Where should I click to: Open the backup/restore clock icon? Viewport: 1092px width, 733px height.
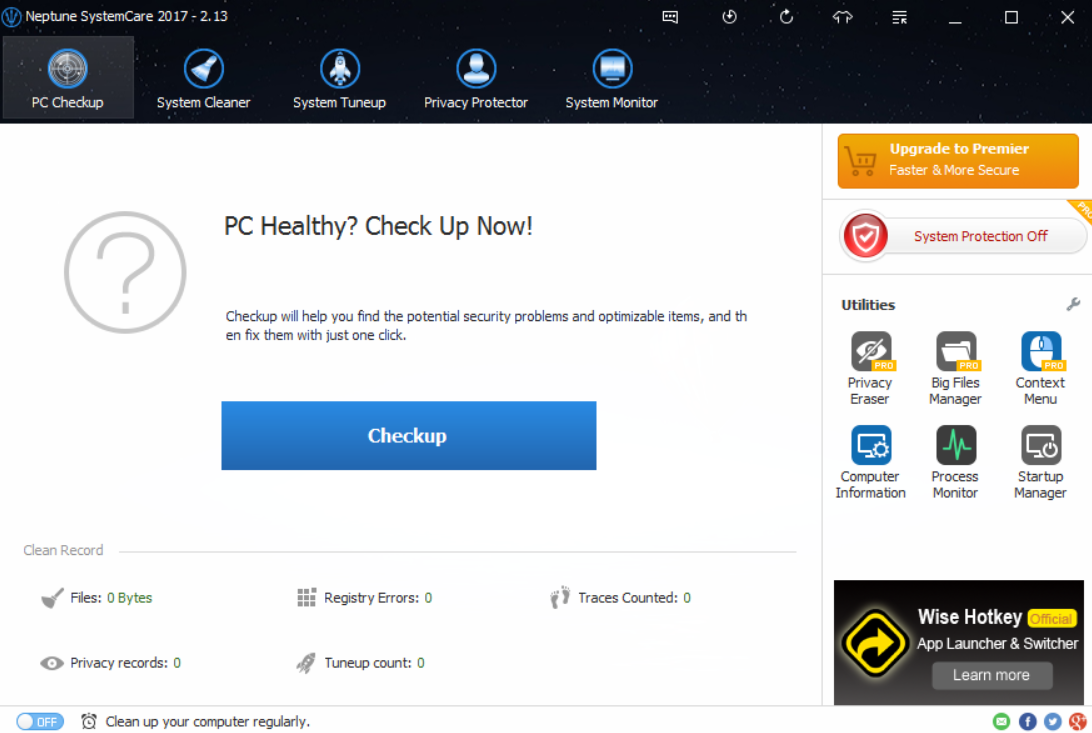click(x=729, y=17)
